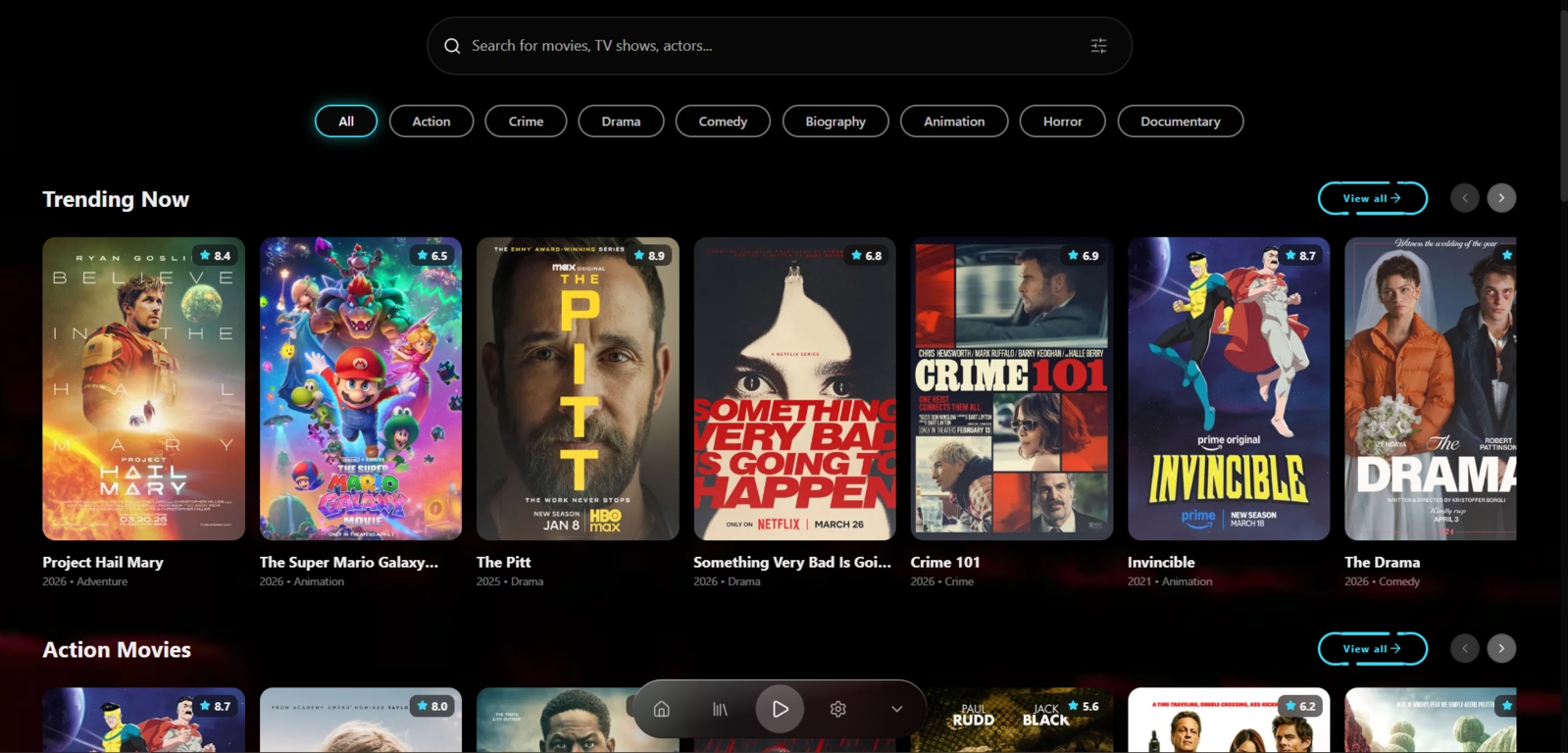The height and width of the screenshot is (753, 1568).
Task: Open Settings gear in the dock
Action: pyautogui.click(x=837, y=709)
